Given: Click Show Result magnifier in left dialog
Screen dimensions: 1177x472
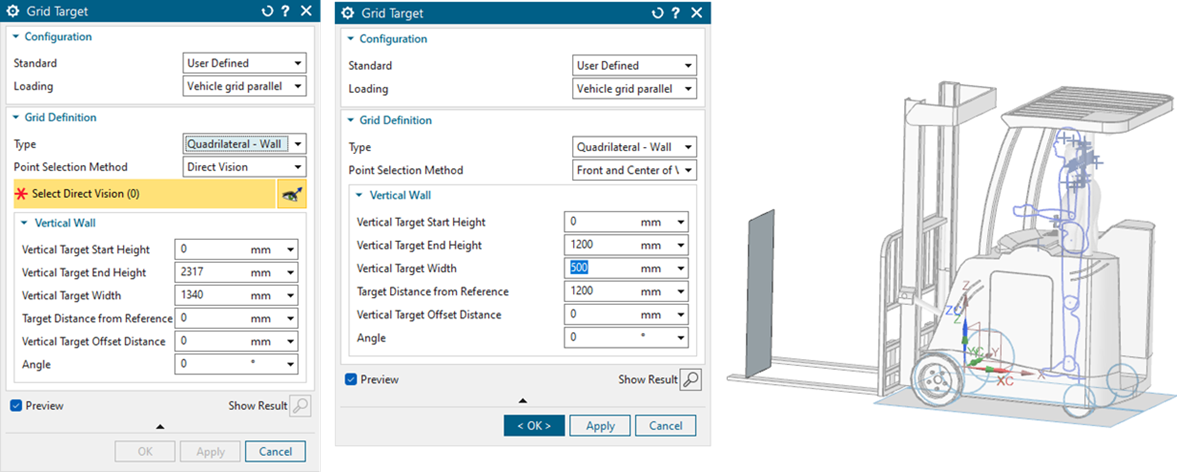Looking at the screenshot, I should click(x=299, y=405).
